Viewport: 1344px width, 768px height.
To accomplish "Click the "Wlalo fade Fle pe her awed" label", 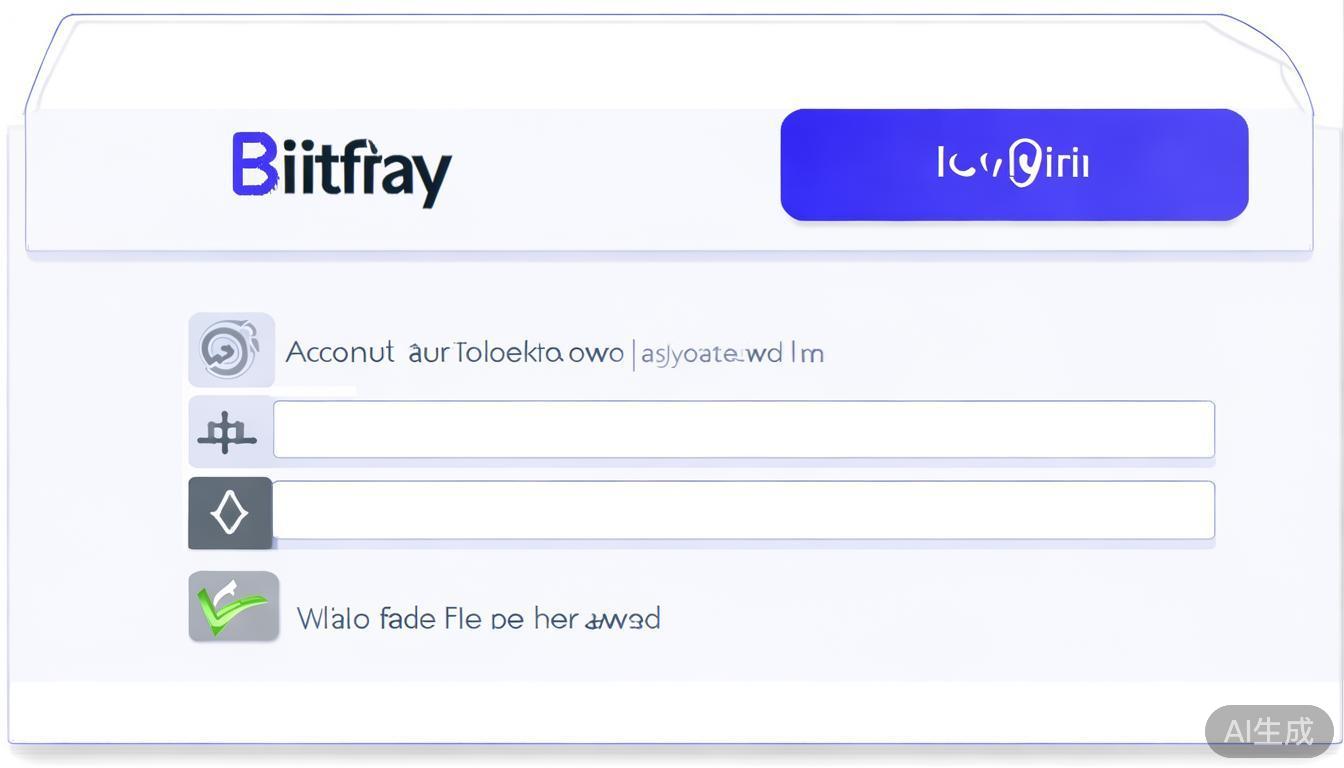I will [478, 618].
